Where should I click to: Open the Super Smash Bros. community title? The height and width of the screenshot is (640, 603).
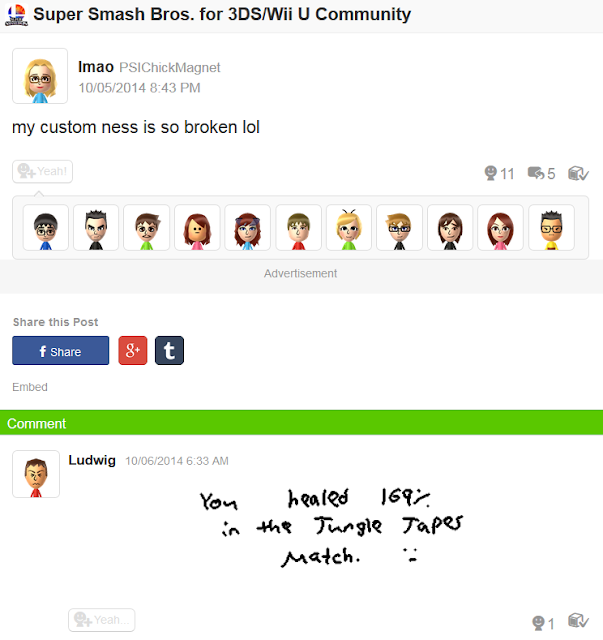[x=222, y=14]
